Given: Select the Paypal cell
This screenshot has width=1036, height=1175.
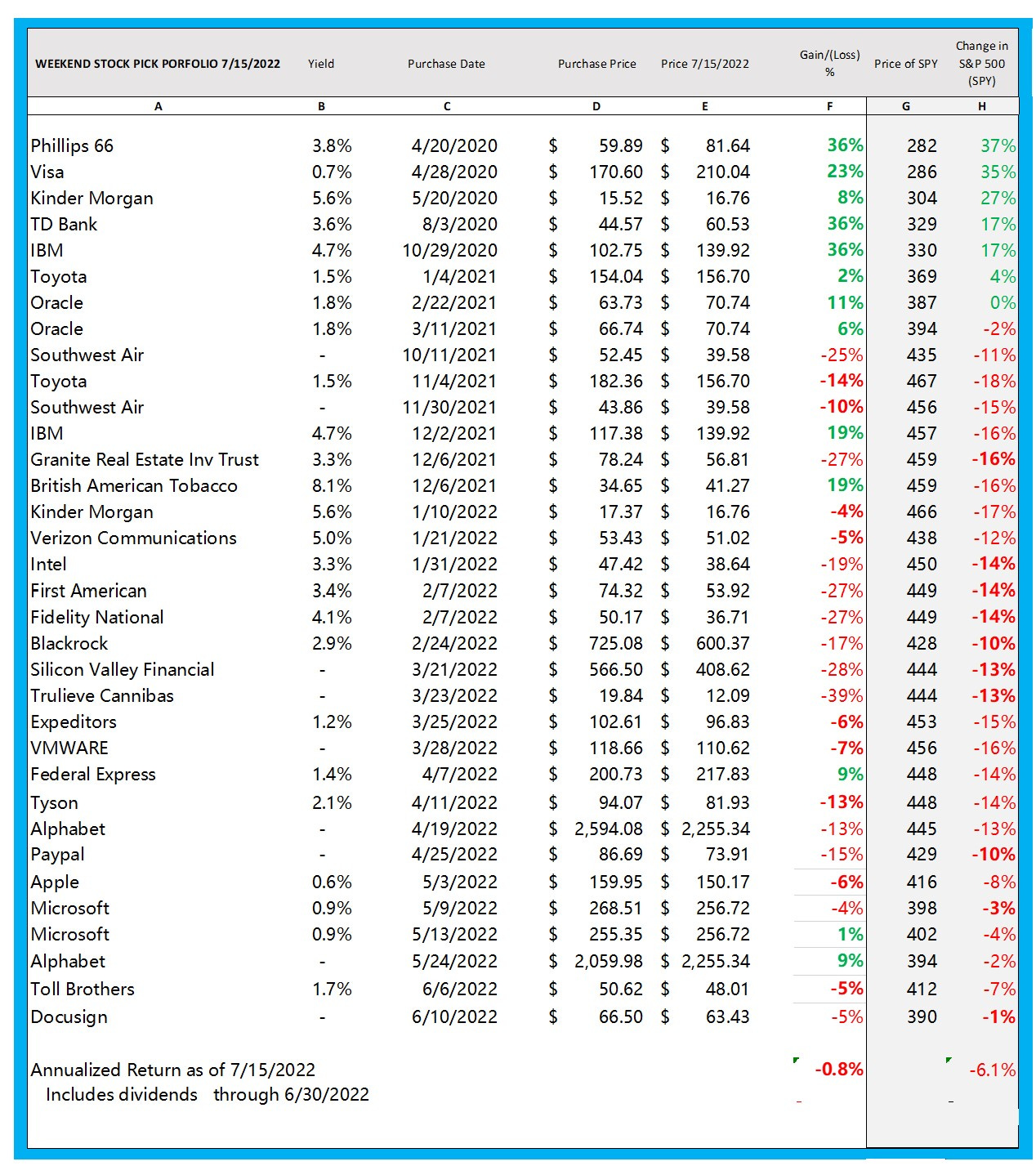Looking at the screenshot, I should tap(57, 854).
